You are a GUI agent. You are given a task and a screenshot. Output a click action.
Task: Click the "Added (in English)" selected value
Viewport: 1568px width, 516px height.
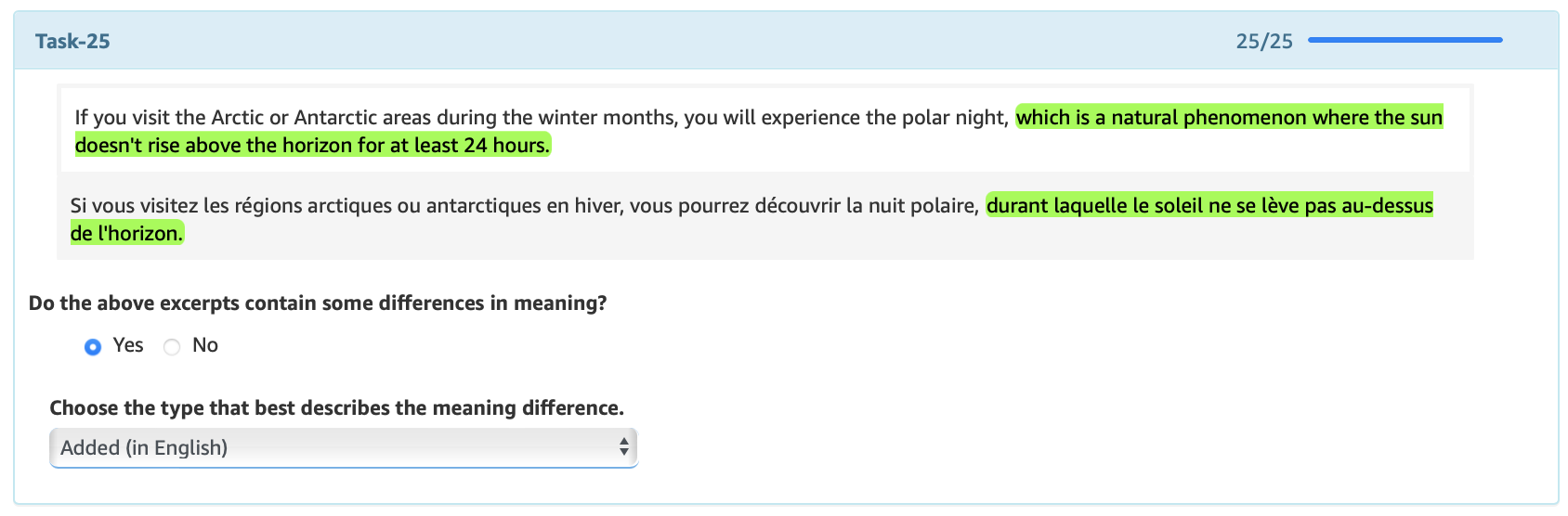tap(144, 447)
